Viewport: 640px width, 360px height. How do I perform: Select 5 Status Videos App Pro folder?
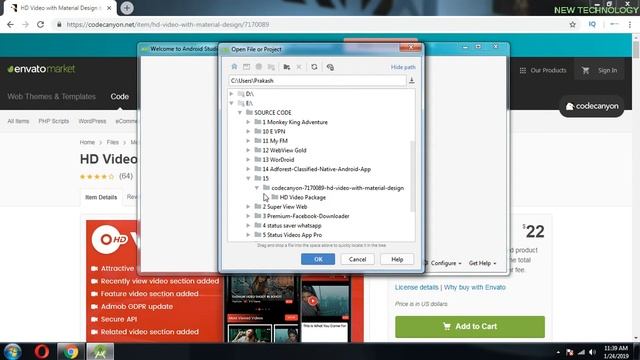click(292, 235)
